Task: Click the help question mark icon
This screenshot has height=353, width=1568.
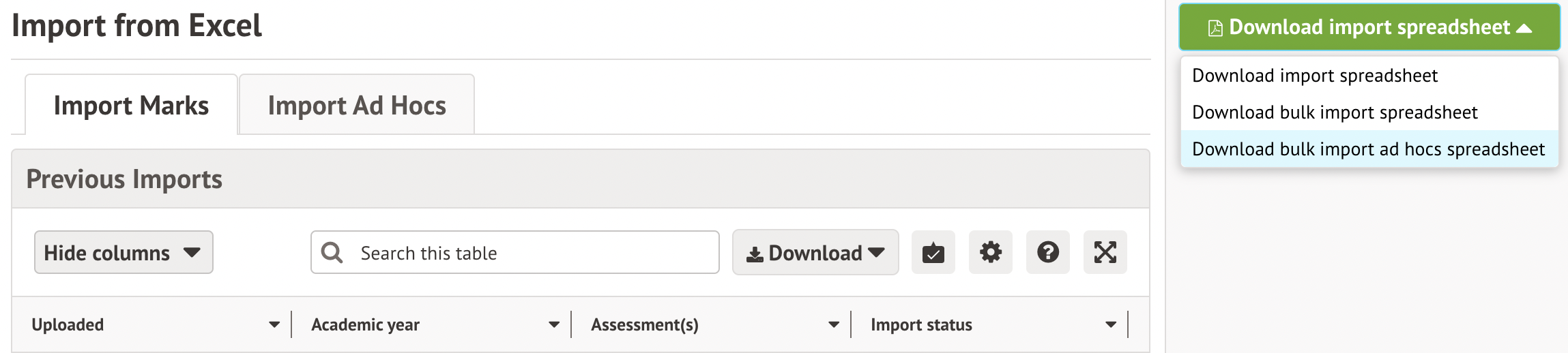Action: pyautogui.click(x=1047, y=253)
